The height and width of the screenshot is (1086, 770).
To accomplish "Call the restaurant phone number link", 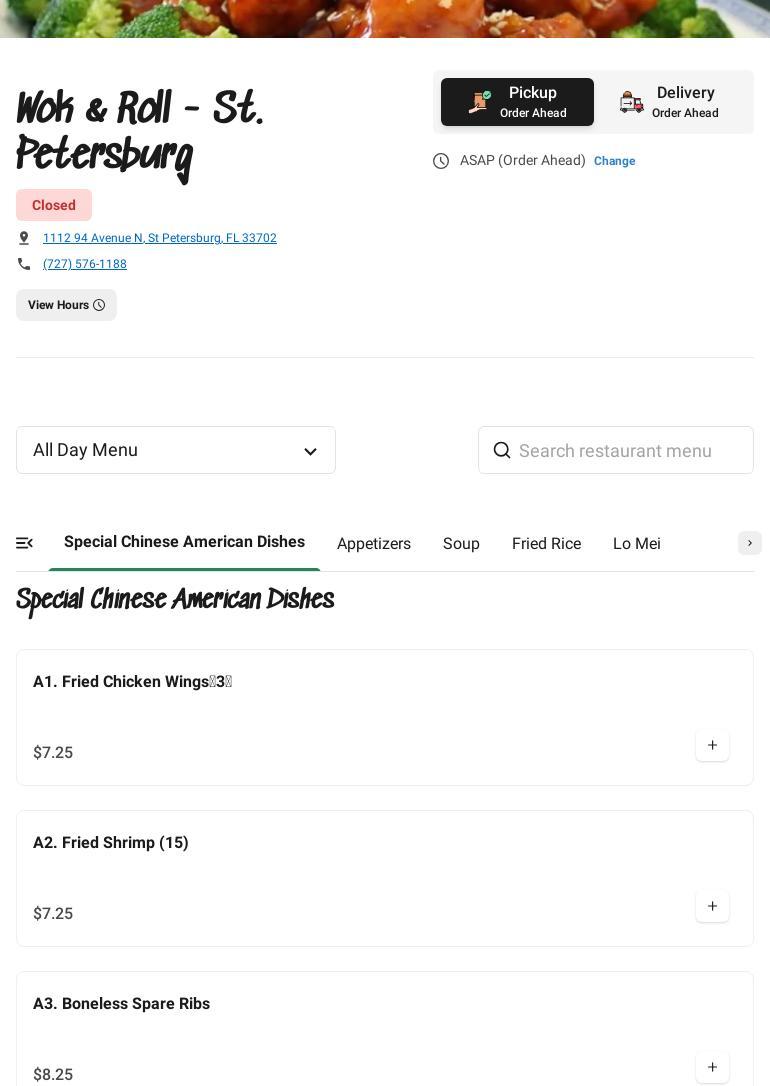I will pyautogui.click(x=85, y=264).
